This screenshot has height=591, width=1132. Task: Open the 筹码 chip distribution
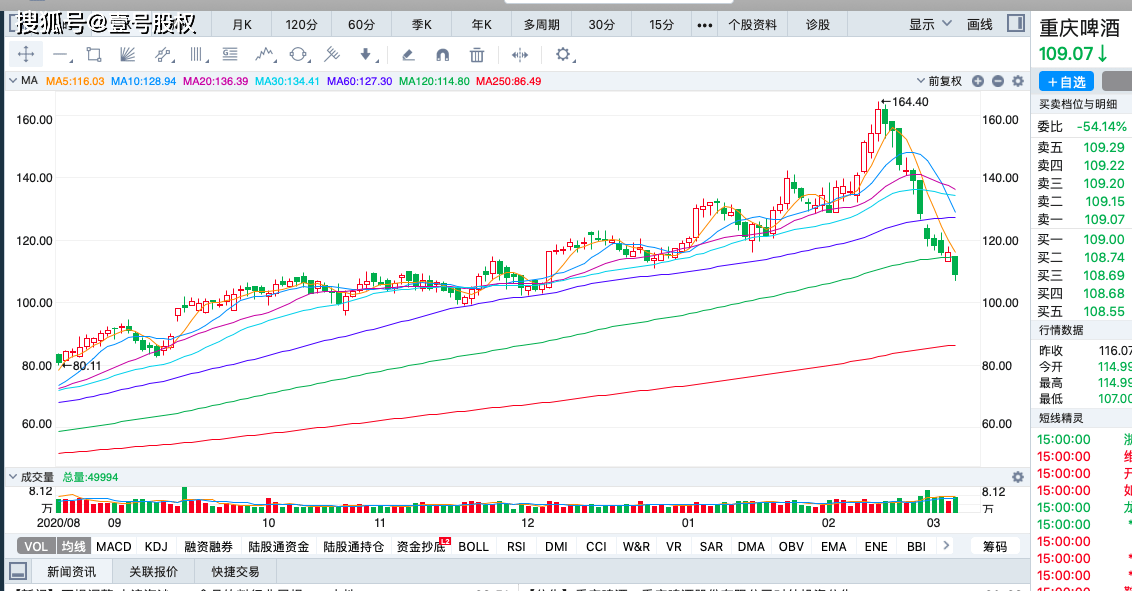tap(995, 546)
